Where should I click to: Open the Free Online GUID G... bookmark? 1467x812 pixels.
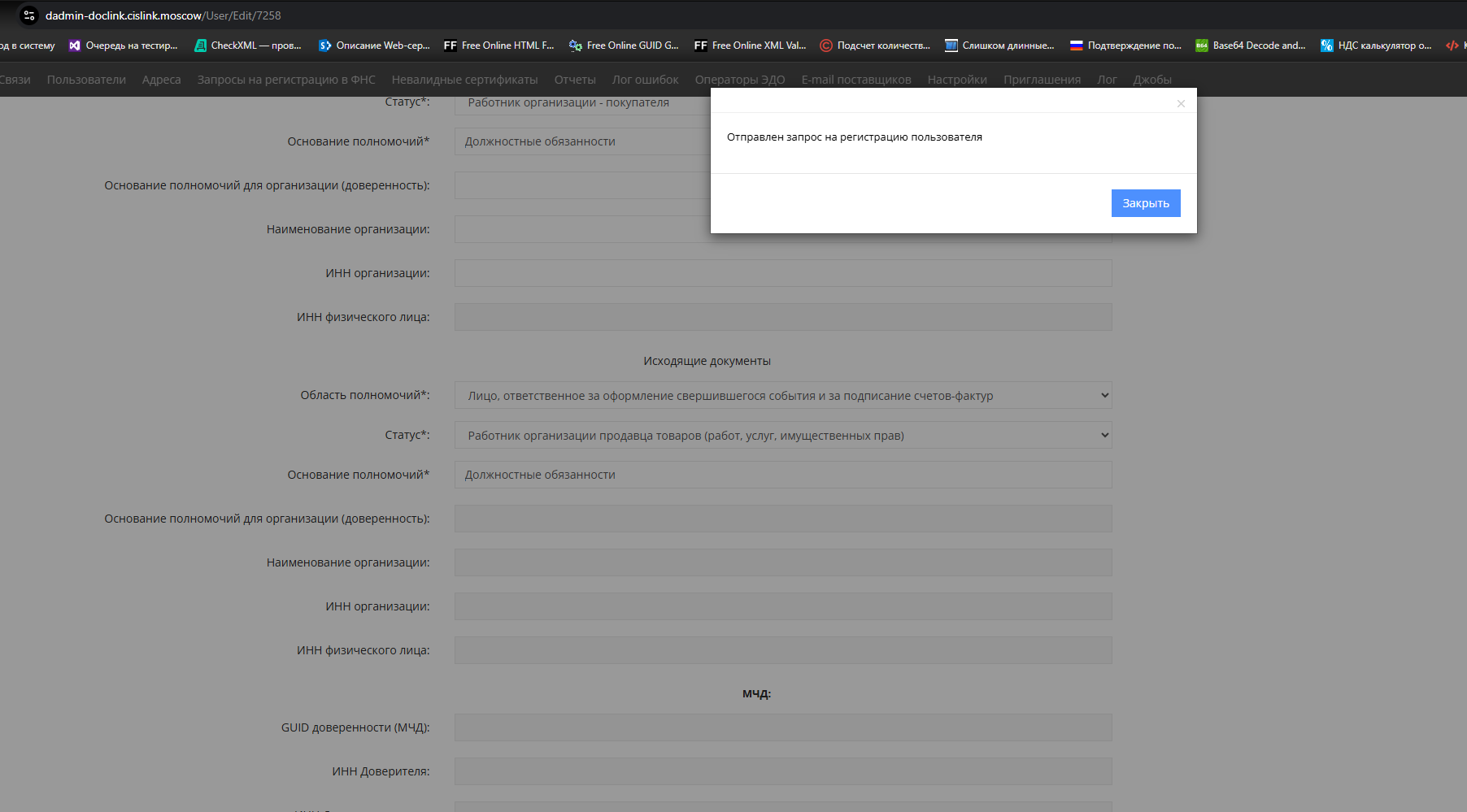point(625,46)
